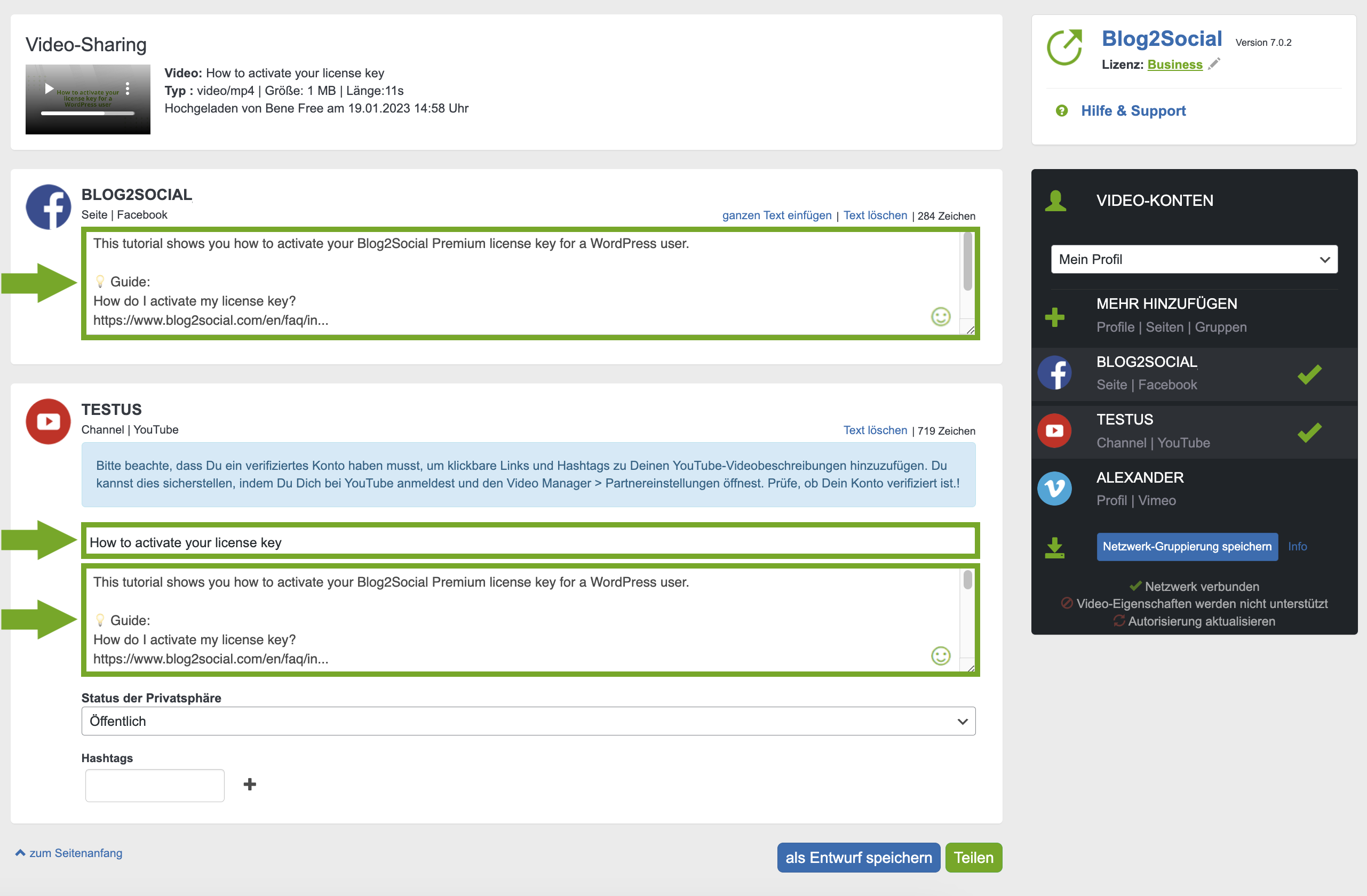This screenshot has height=896, width=1367.
Task: Click ganzen Text einfügen link
Action: 776,215
